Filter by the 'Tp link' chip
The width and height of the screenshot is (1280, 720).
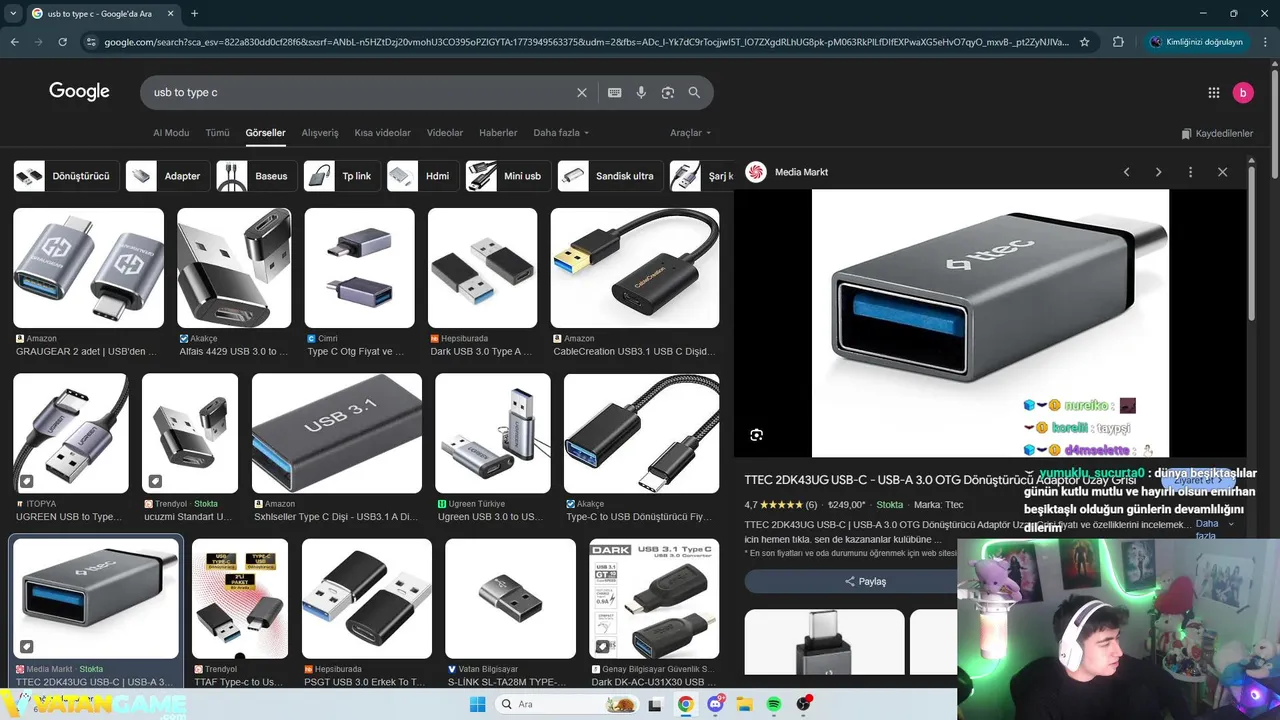(x=342, y=176)
